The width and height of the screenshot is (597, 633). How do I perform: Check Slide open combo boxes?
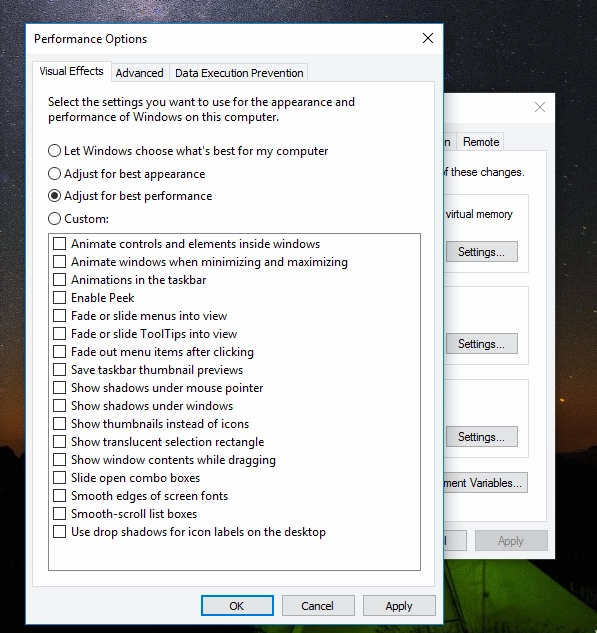[60, 478]
